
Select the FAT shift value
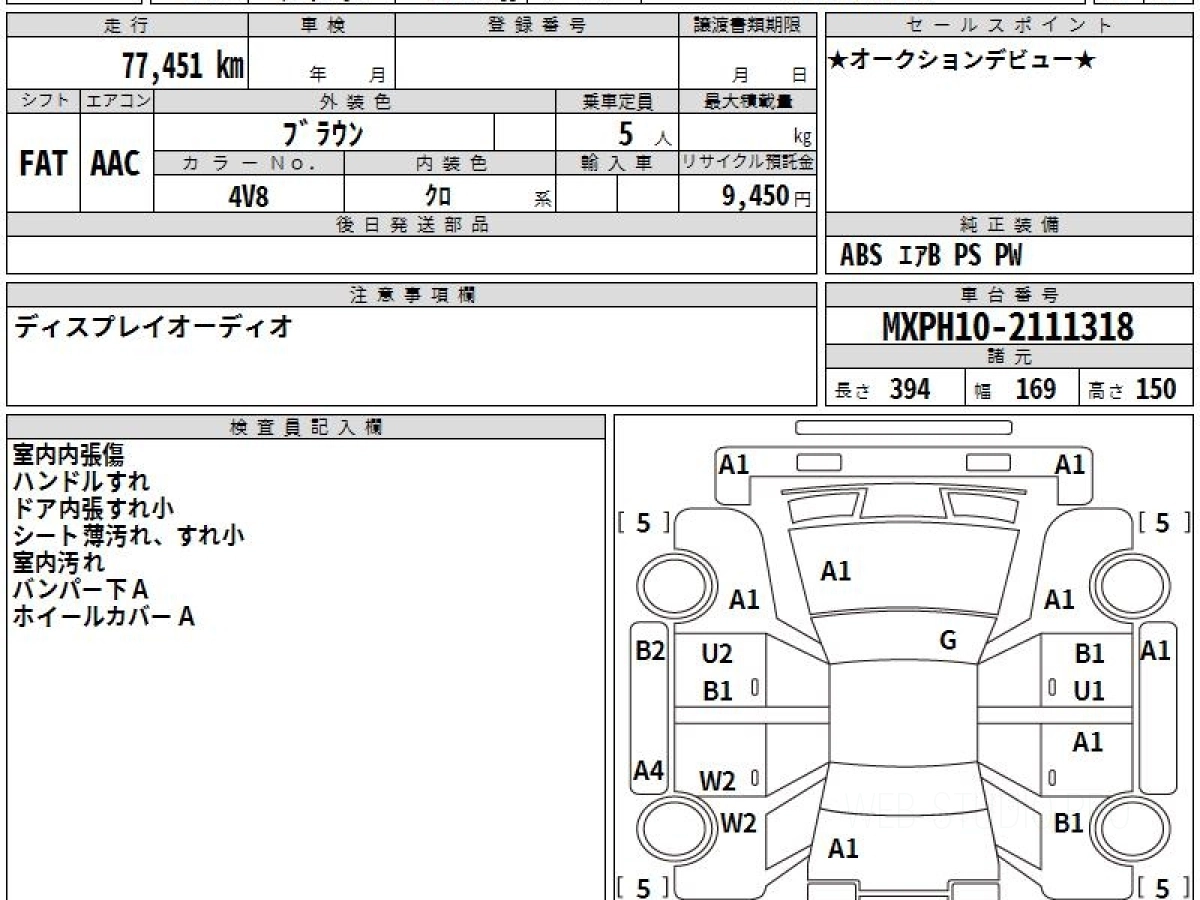click(x=44, y=164)
